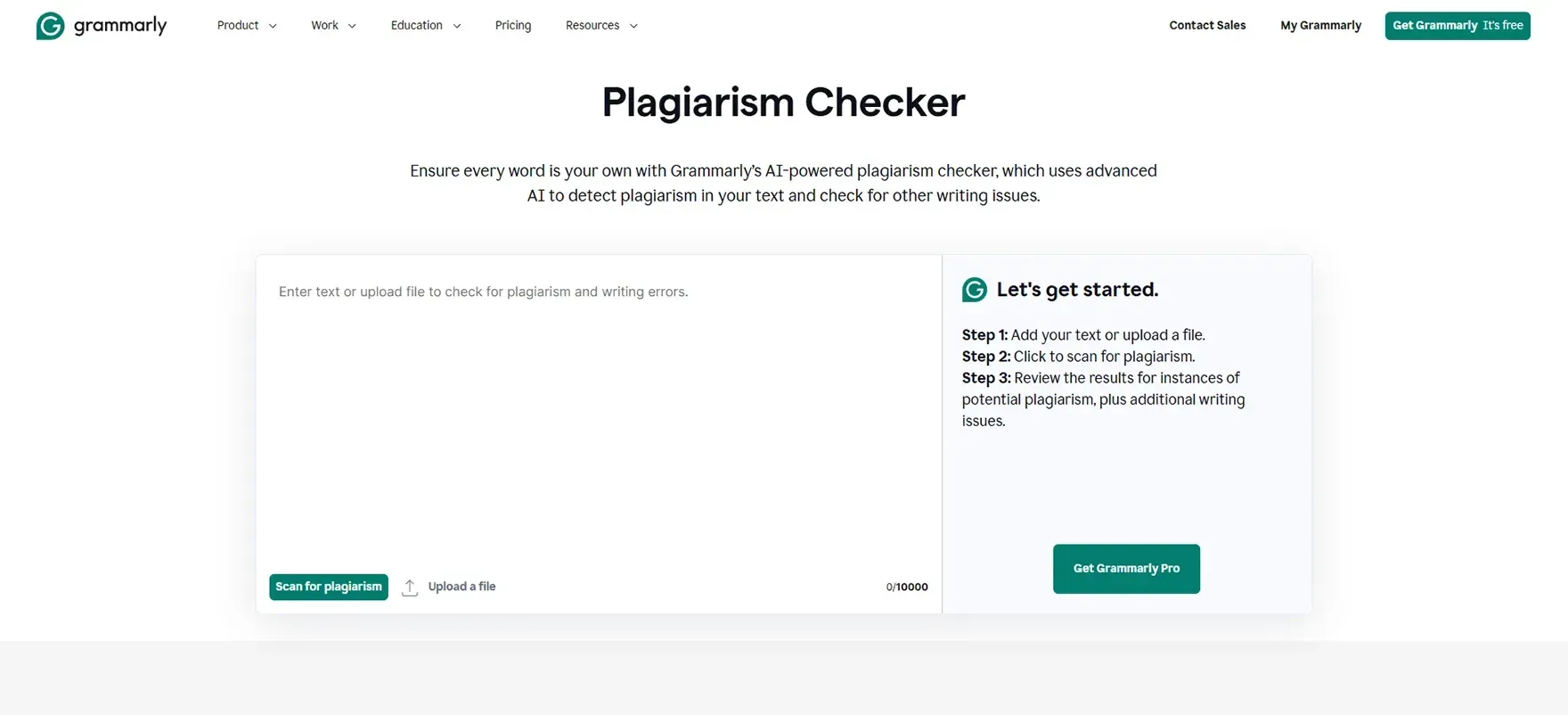Open the Resources menu
The image size is (1568, 715).
(x=592, y=26)
